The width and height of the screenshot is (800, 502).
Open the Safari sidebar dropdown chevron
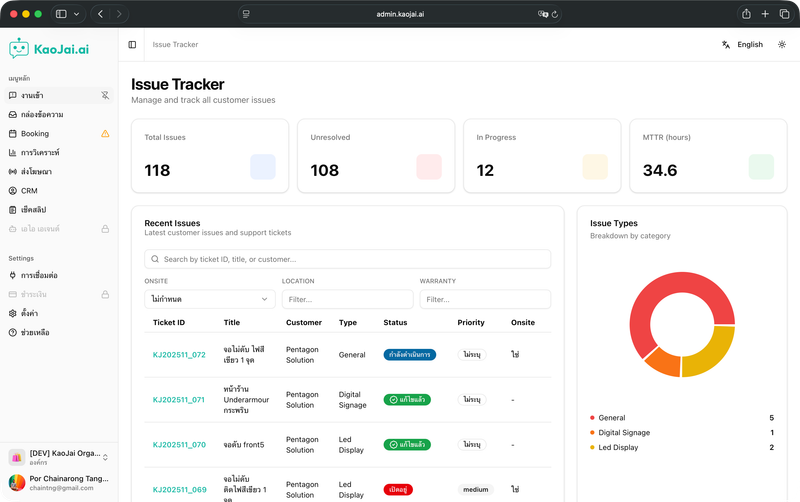(x=76, y=14)
